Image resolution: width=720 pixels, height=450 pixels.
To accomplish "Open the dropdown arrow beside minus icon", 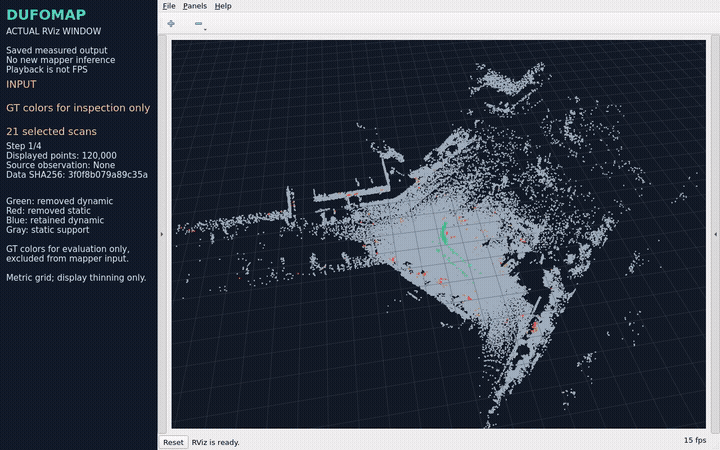I will [205, 29].
